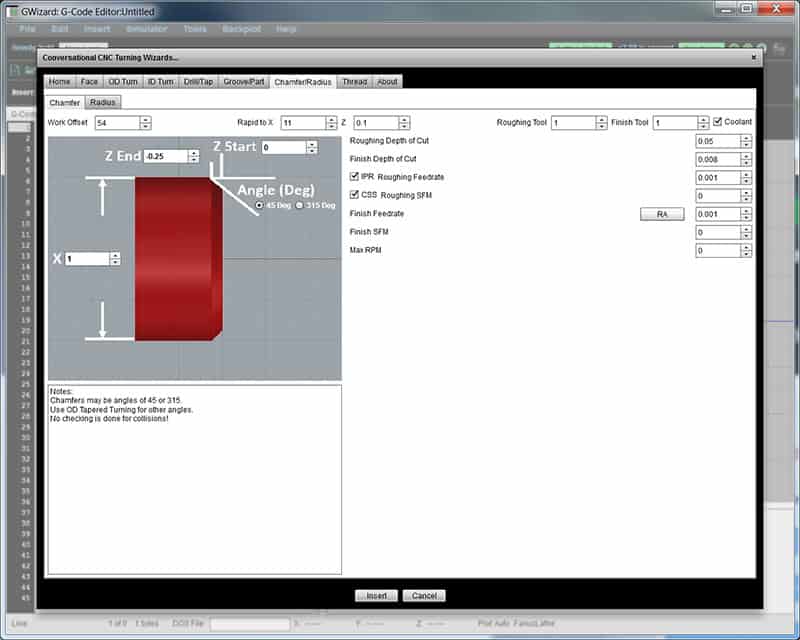Open the Thread wizard tab
The height and width of the screenshot is (640, 800).
pos(354,83)
